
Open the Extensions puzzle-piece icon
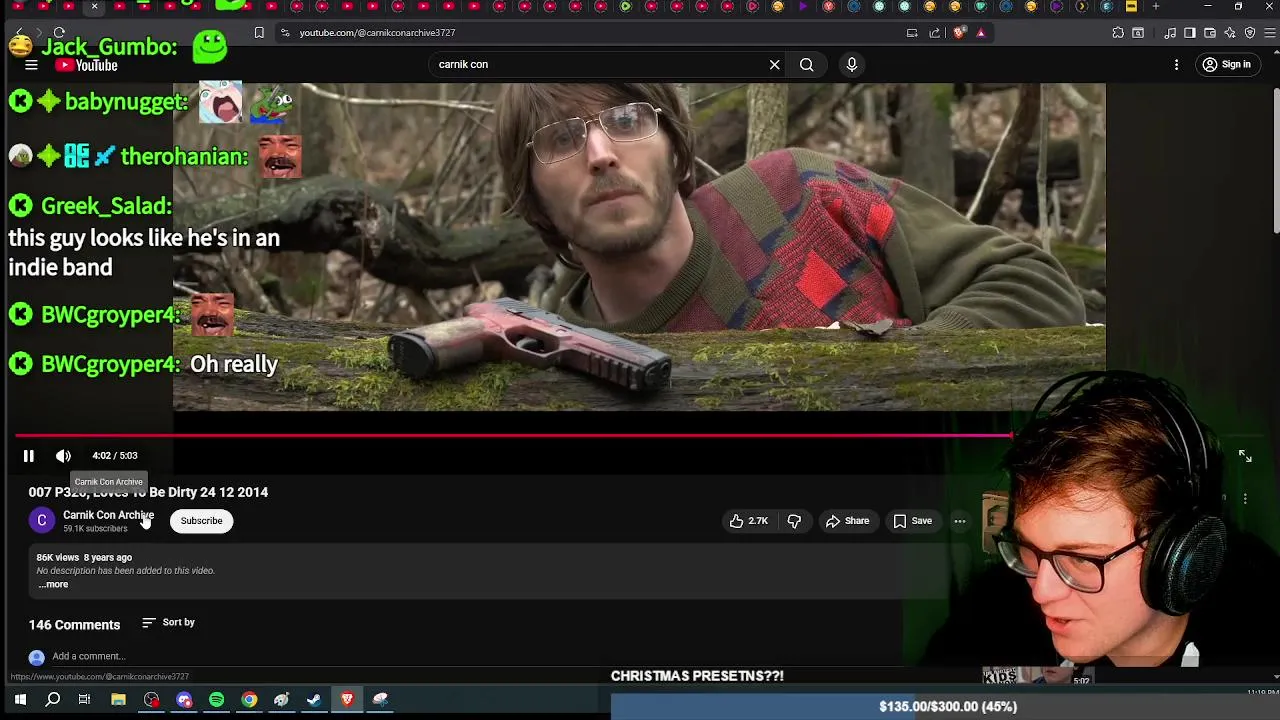pyautogui.click(x=1117, y=33)
